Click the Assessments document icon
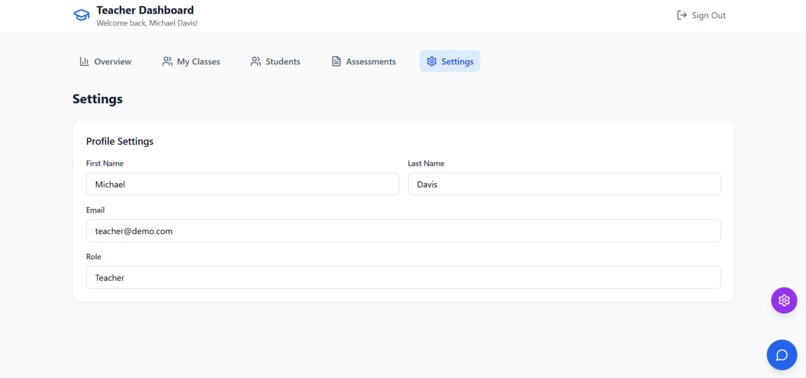 click(x=336, y=61)
